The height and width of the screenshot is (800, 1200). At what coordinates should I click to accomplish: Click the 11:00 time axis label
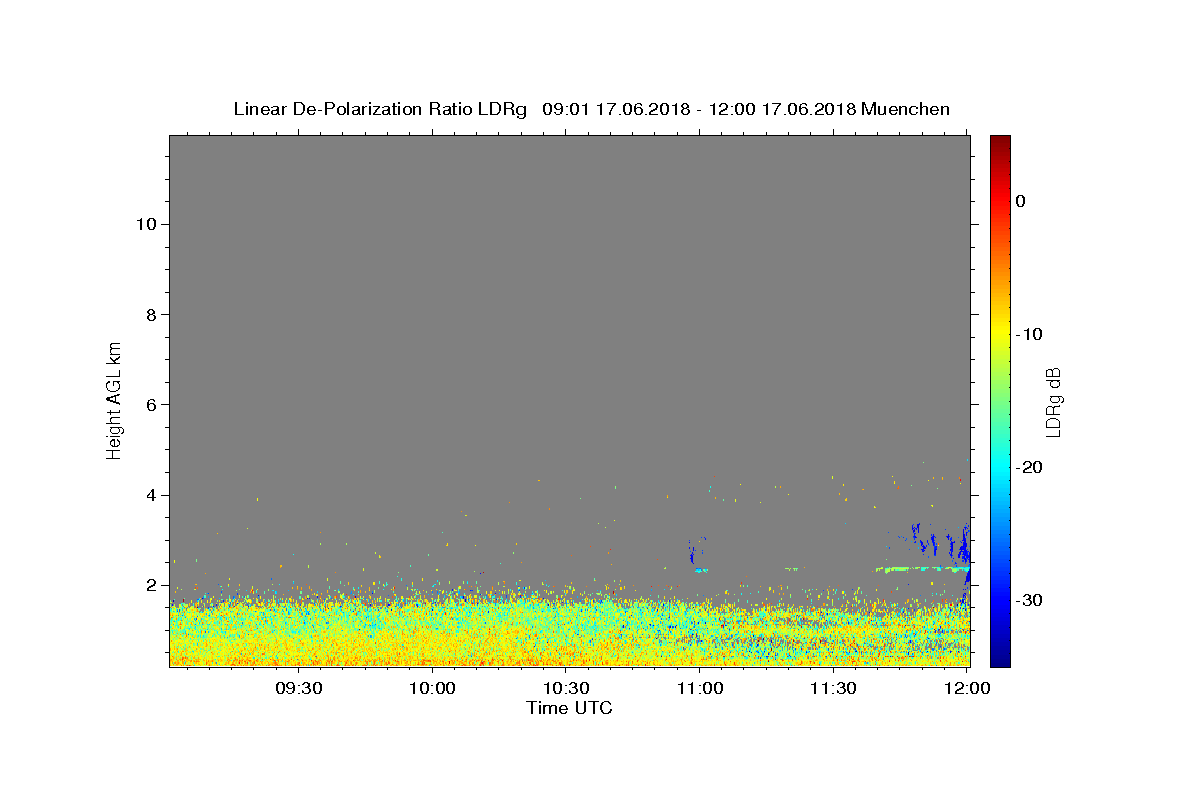700,689
